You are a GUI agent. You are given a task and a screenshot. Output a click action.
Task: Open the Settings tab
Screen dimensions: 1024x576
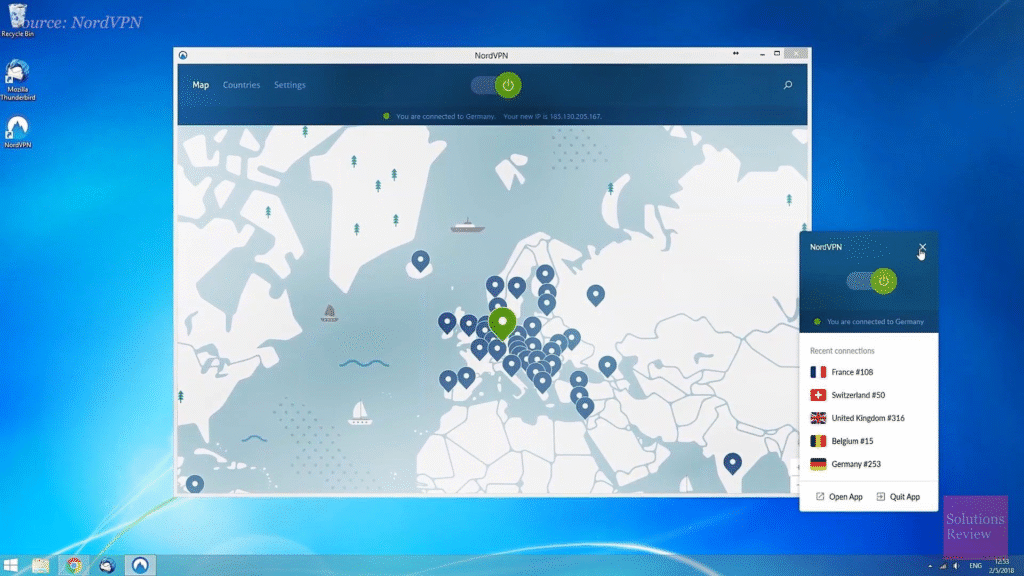coord(290,85)
